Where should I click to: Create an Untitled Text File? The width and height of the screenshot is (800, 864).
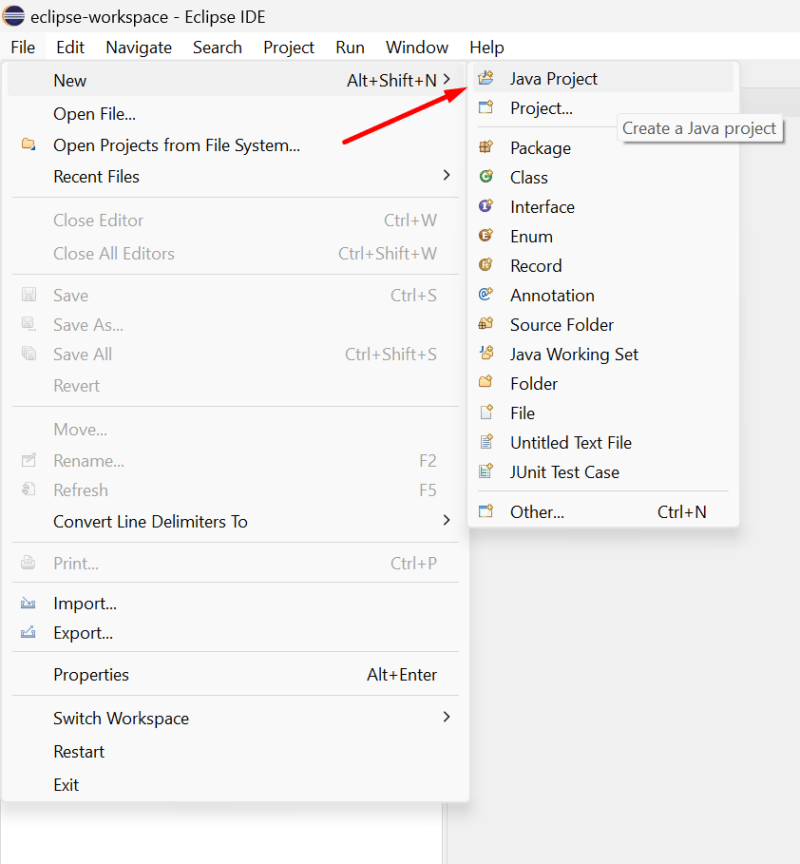(x=602, y=442)
